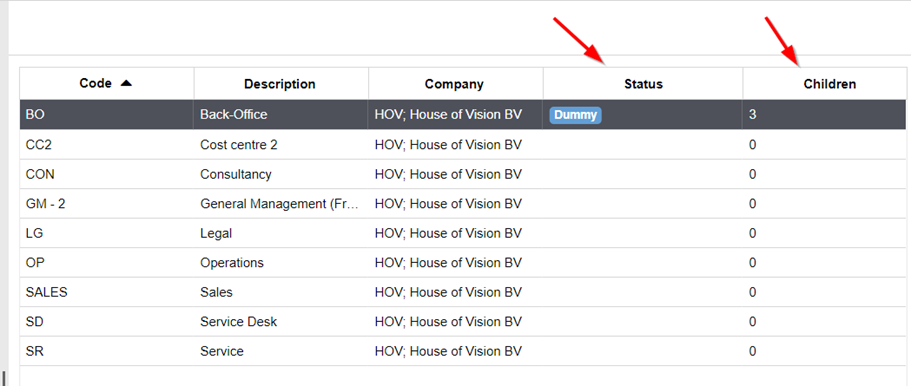The height and width of the screenshot is (386, 911).
Task: Sort by the Company column header
Action: 455,84
